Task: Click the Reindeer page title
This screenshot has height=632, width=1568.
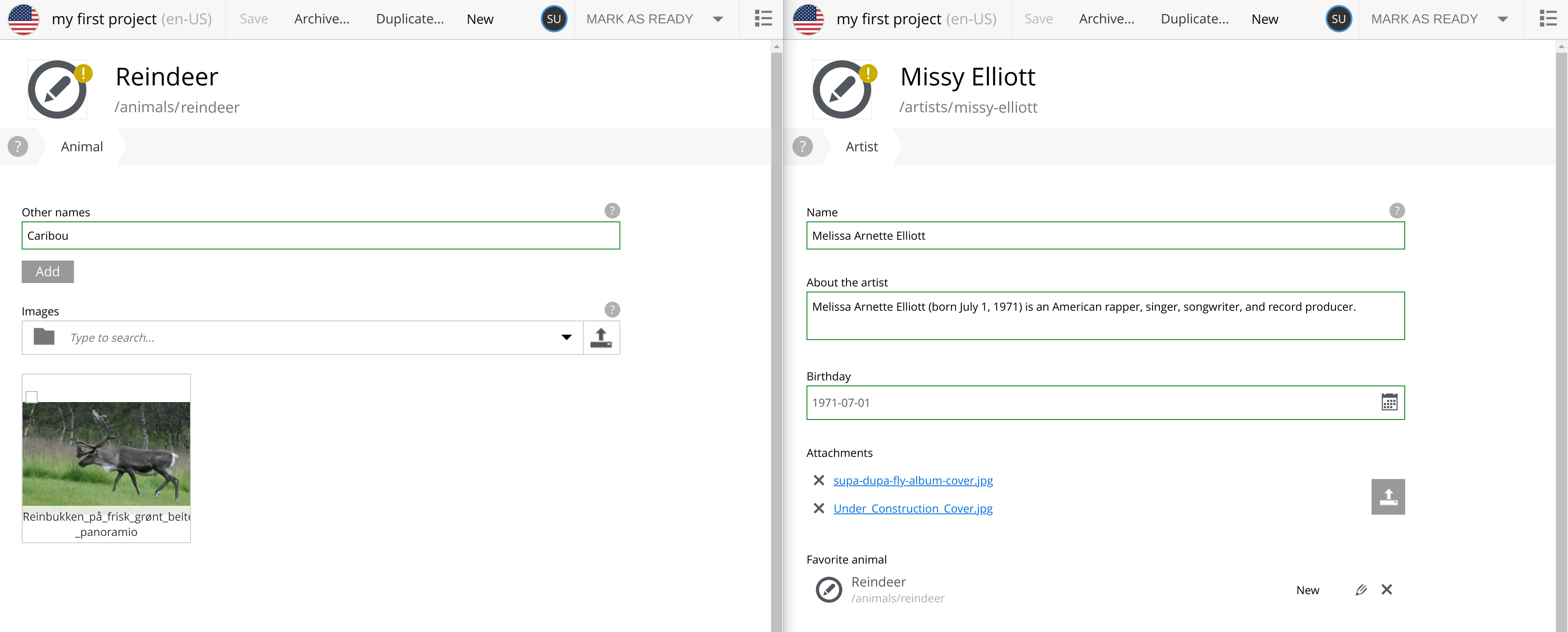Action: coord(167,77)
